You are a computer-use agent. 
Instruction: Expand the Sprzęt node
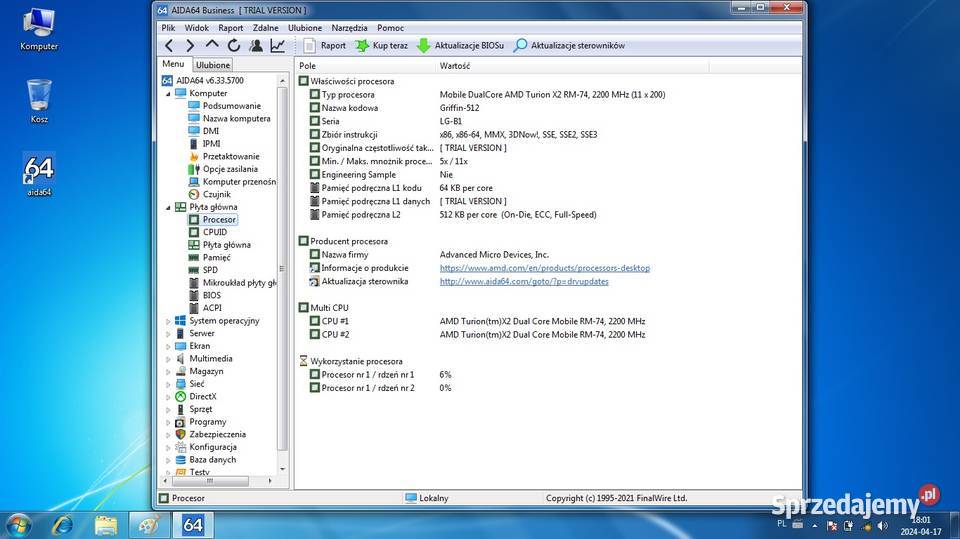[168, 410]
